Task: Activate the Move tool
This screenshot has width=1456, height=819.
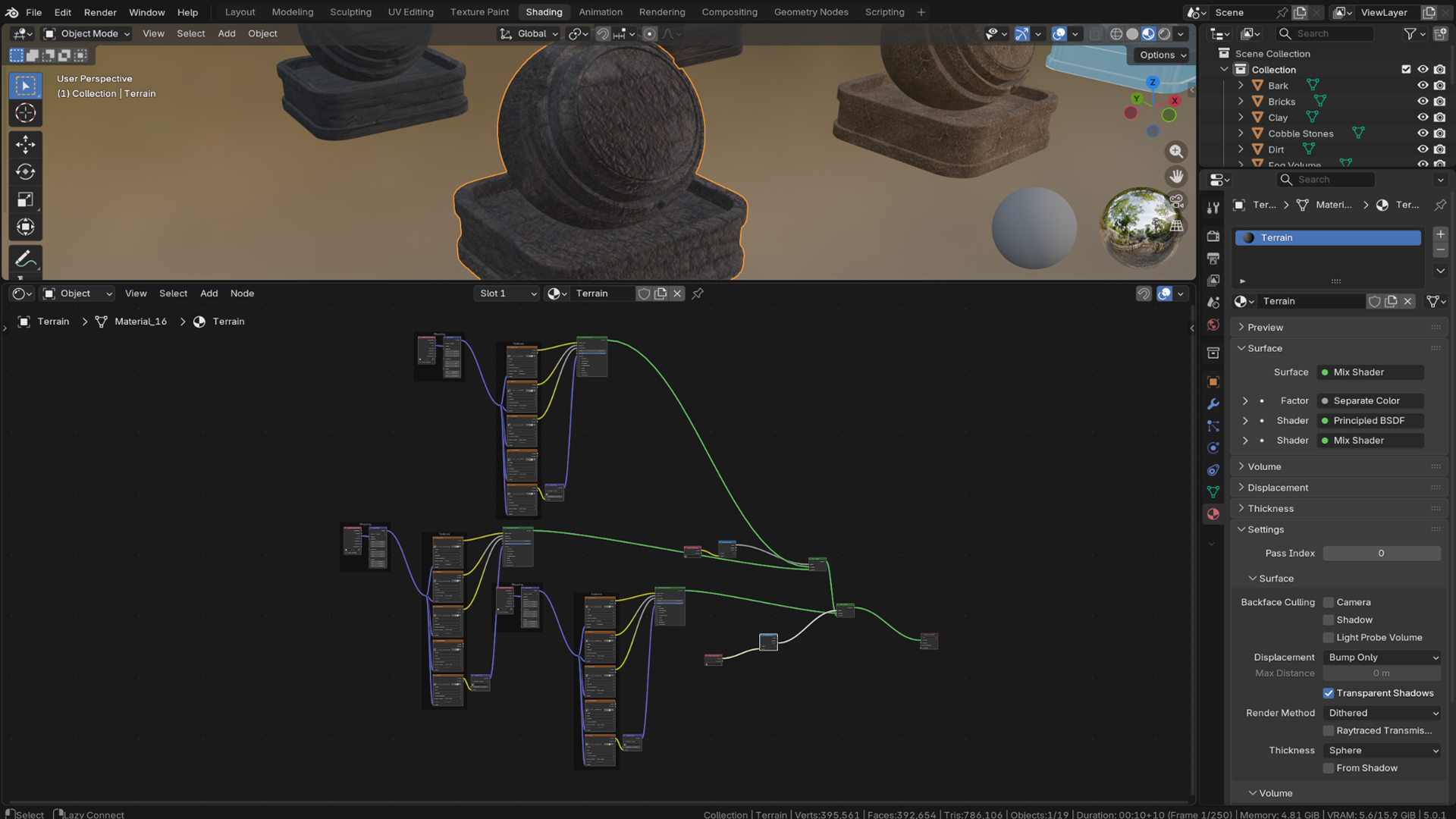Action: point(25,144)
